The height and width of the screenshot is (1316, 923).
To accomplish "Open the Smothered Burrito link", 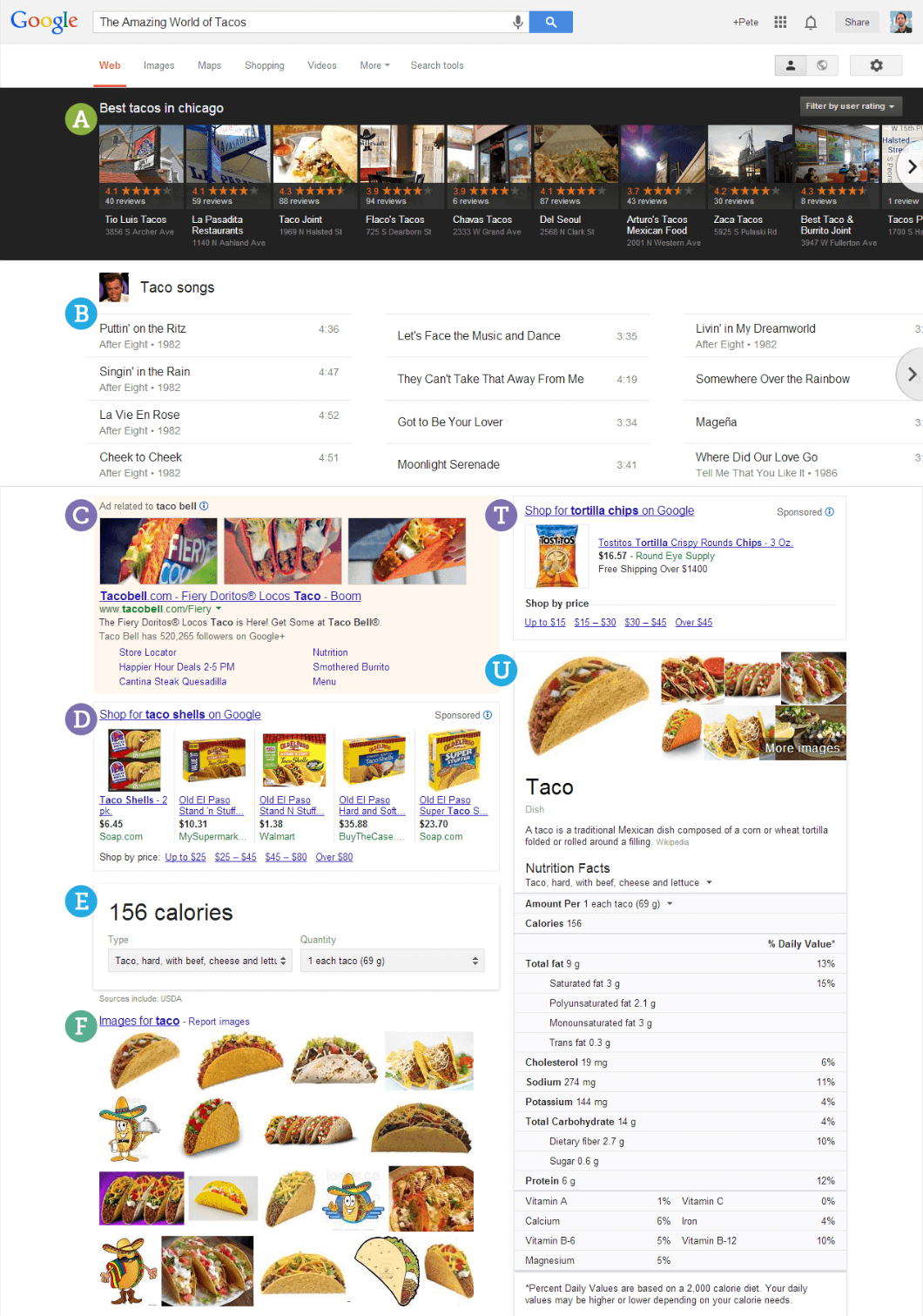I will click(351, 667).
